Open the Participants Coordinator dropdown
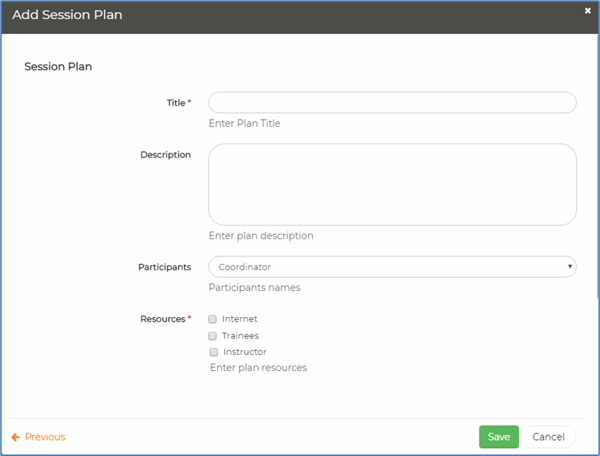 [x=392, y=267]
